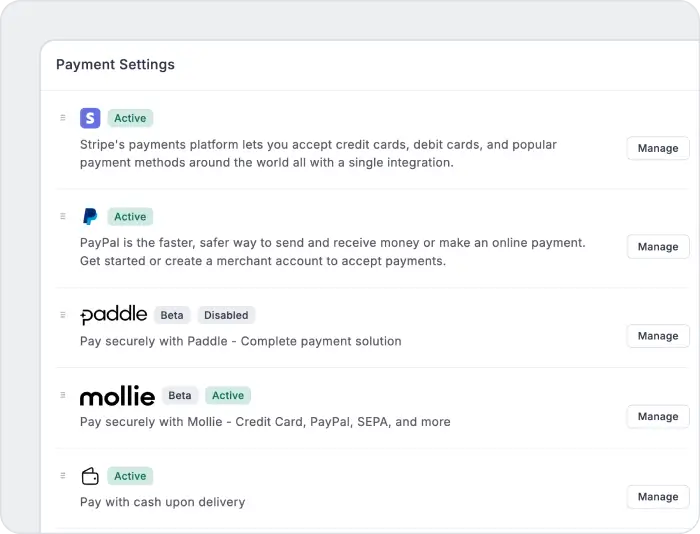Click the cash wallet icon
This screenshot has height=534, width=700.
tap(90, 476)
